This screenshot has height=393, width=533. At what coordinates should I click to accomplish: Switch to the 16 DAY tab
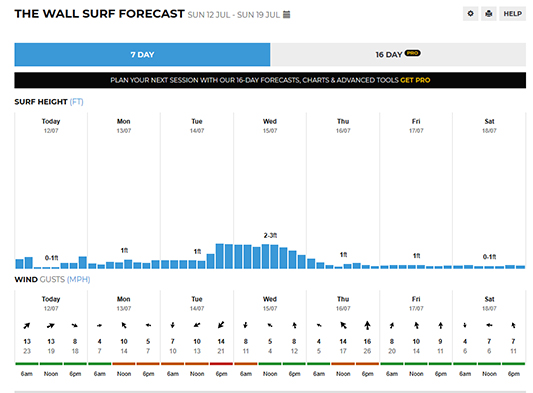pyautogui.click(x=398, y=54)
